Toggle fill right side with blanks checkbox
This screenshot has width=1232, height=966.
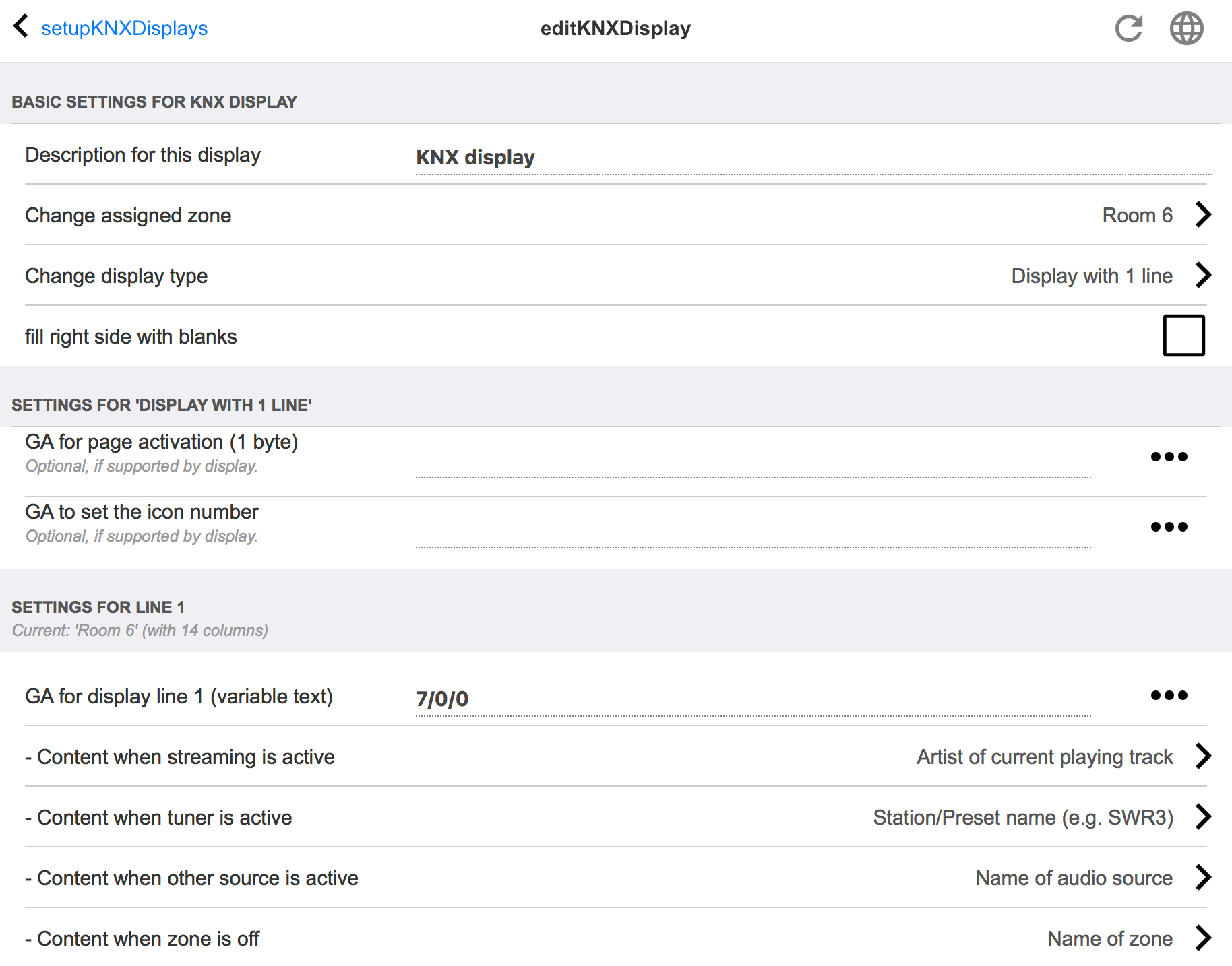[x=1183, y=335]
